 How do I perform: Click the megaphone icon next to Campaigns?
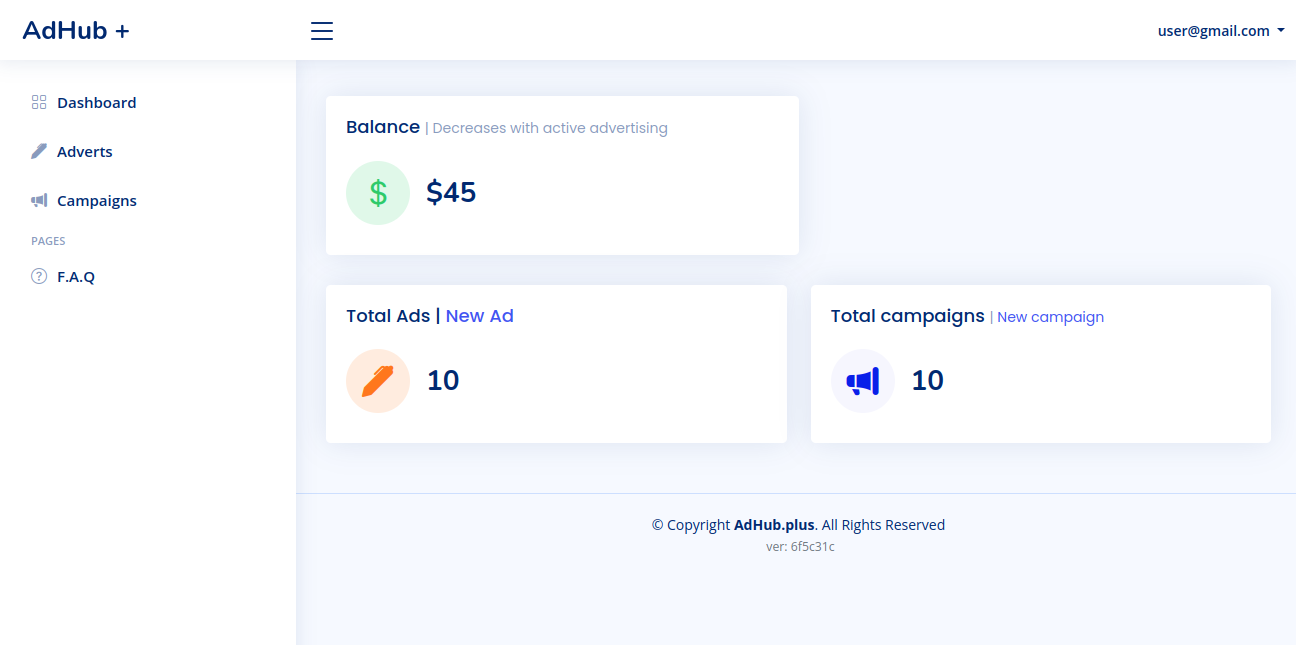coord(38,200)
